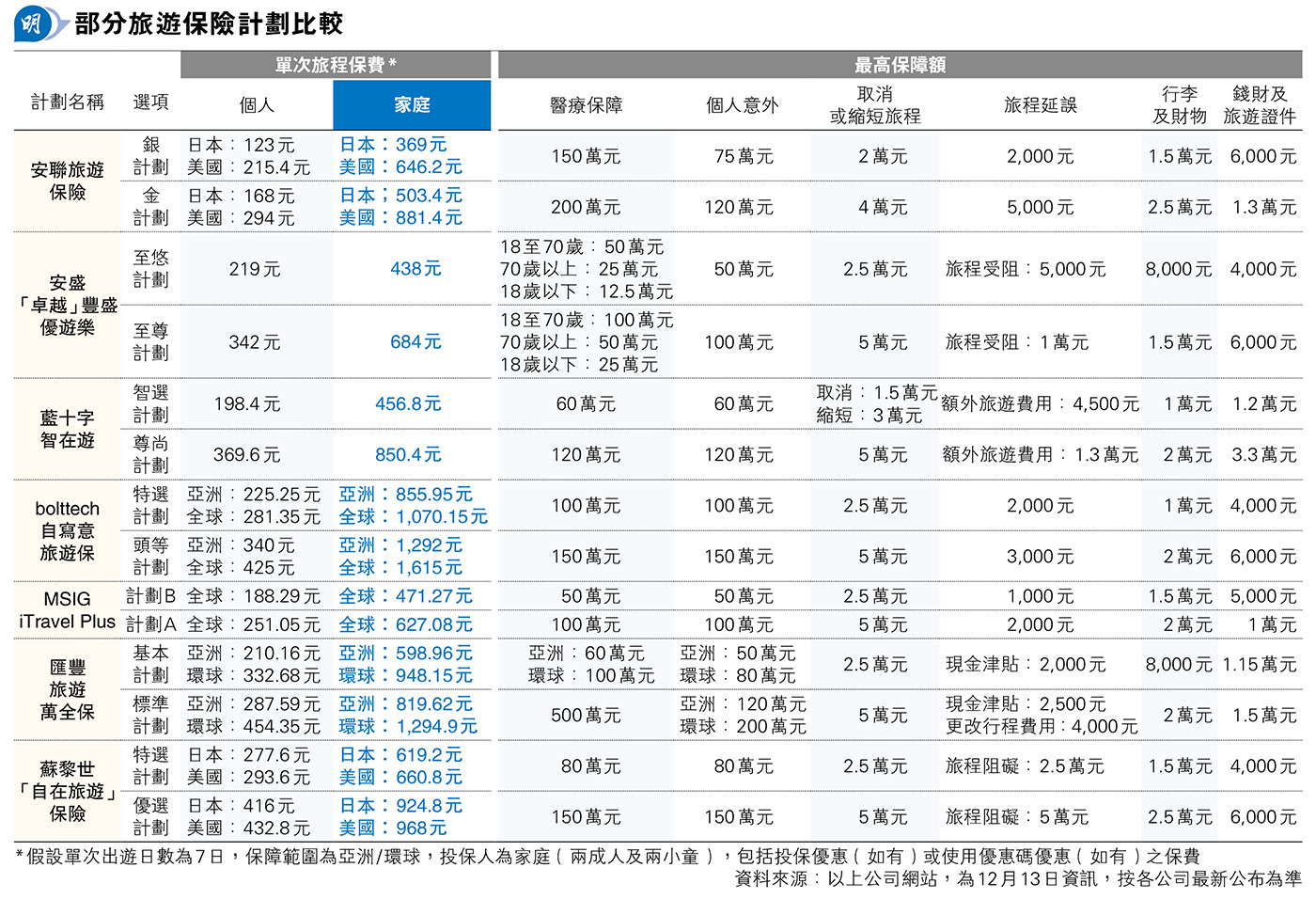Click the 單次旅程保費 header bar
1316x899 pixels.
click(x=336, y=65)
